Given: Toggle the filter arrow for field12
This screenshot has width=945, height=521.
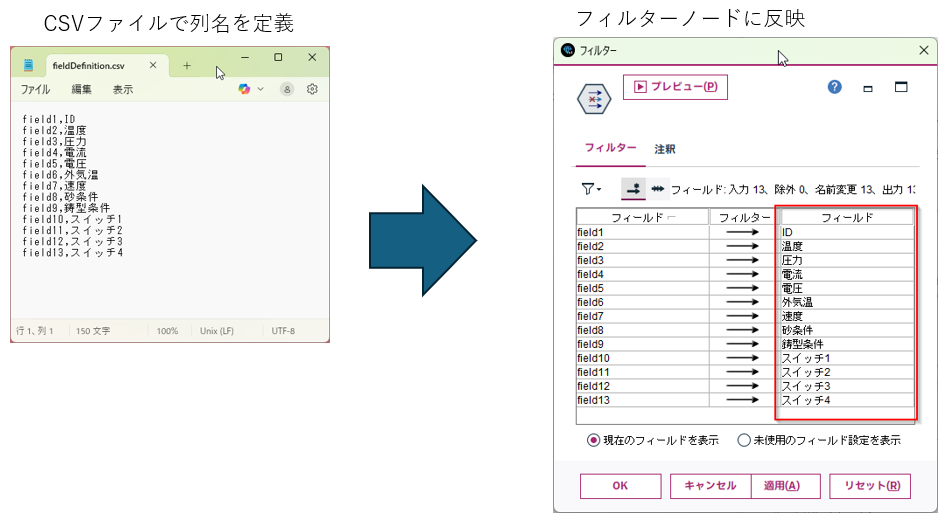Looking at the screenshot, I should click(742, 386).
